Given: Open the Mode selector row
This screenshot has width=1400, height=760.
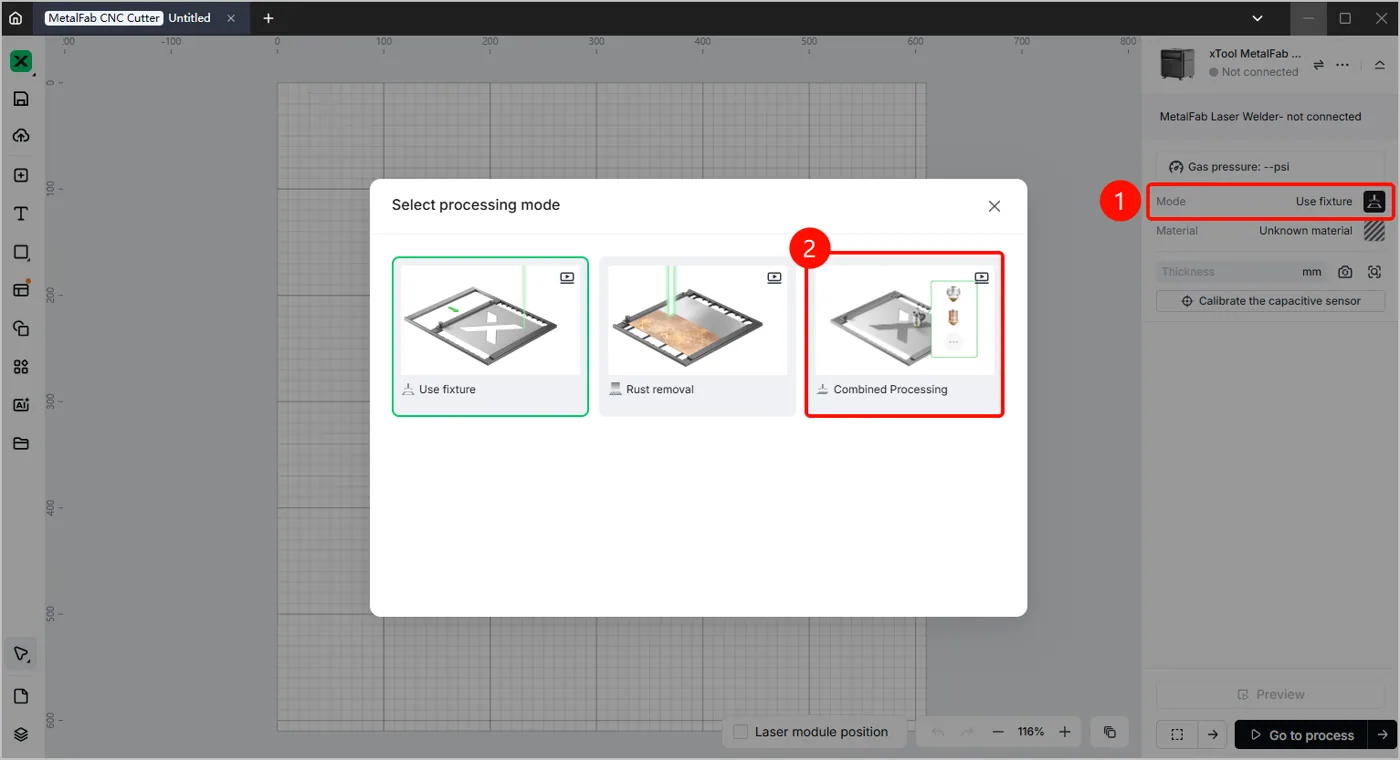Looking at the screenshot, I should coord(1270,201).
